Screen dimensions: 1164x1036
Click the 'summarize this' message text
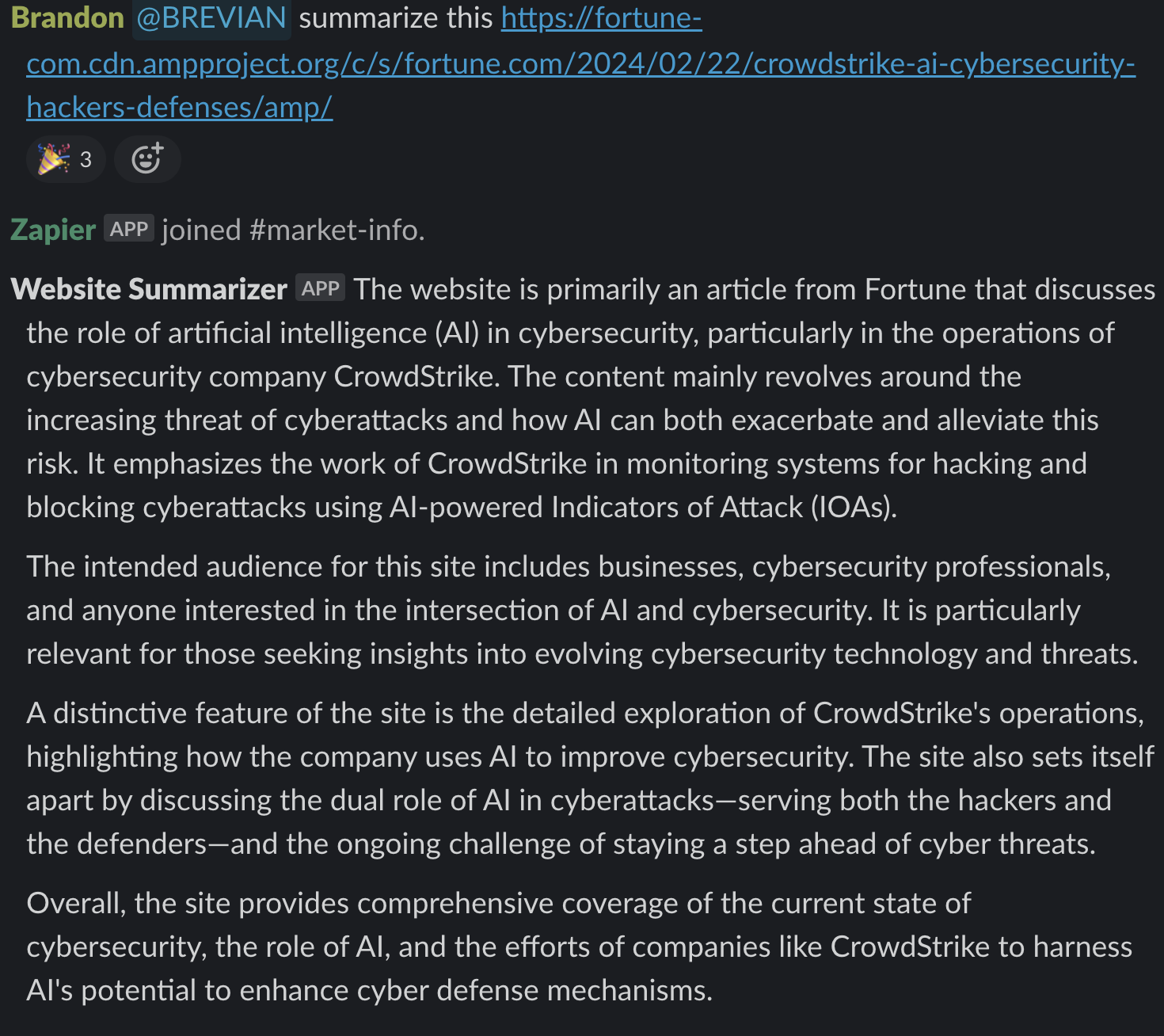(396, 17)
